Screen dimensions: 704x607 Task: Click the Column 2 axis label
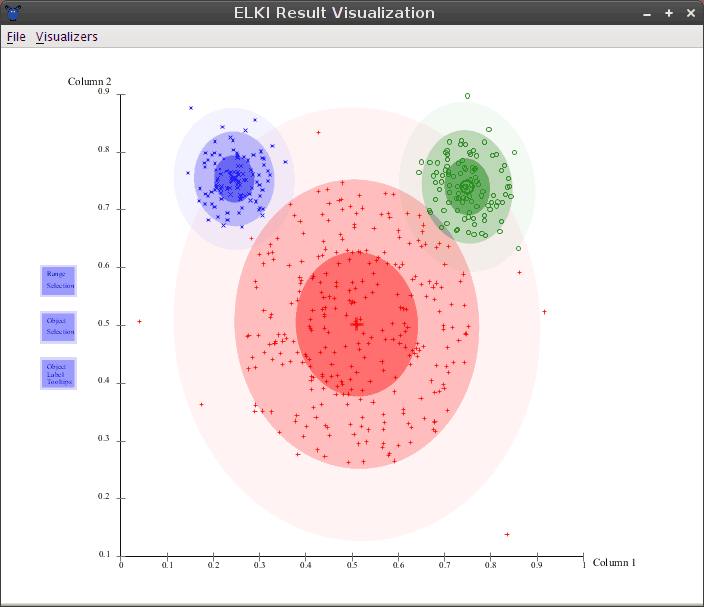(89, 82)
